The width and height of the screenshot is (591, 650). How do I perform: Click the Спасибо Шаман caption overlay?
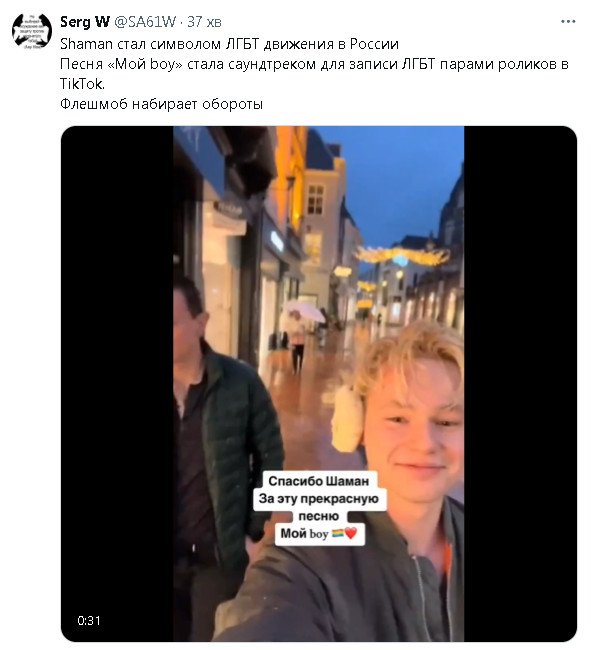pos(318,481)
